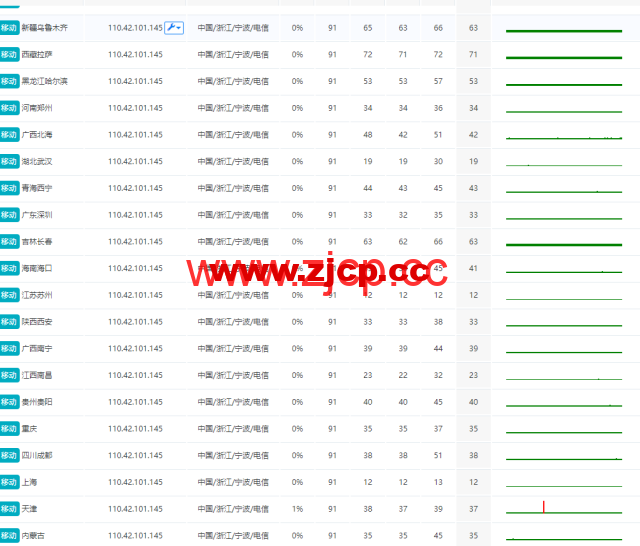Click the 移动 badge for 上海
Viewport: 640px width, 546px height.
(9, 482)
